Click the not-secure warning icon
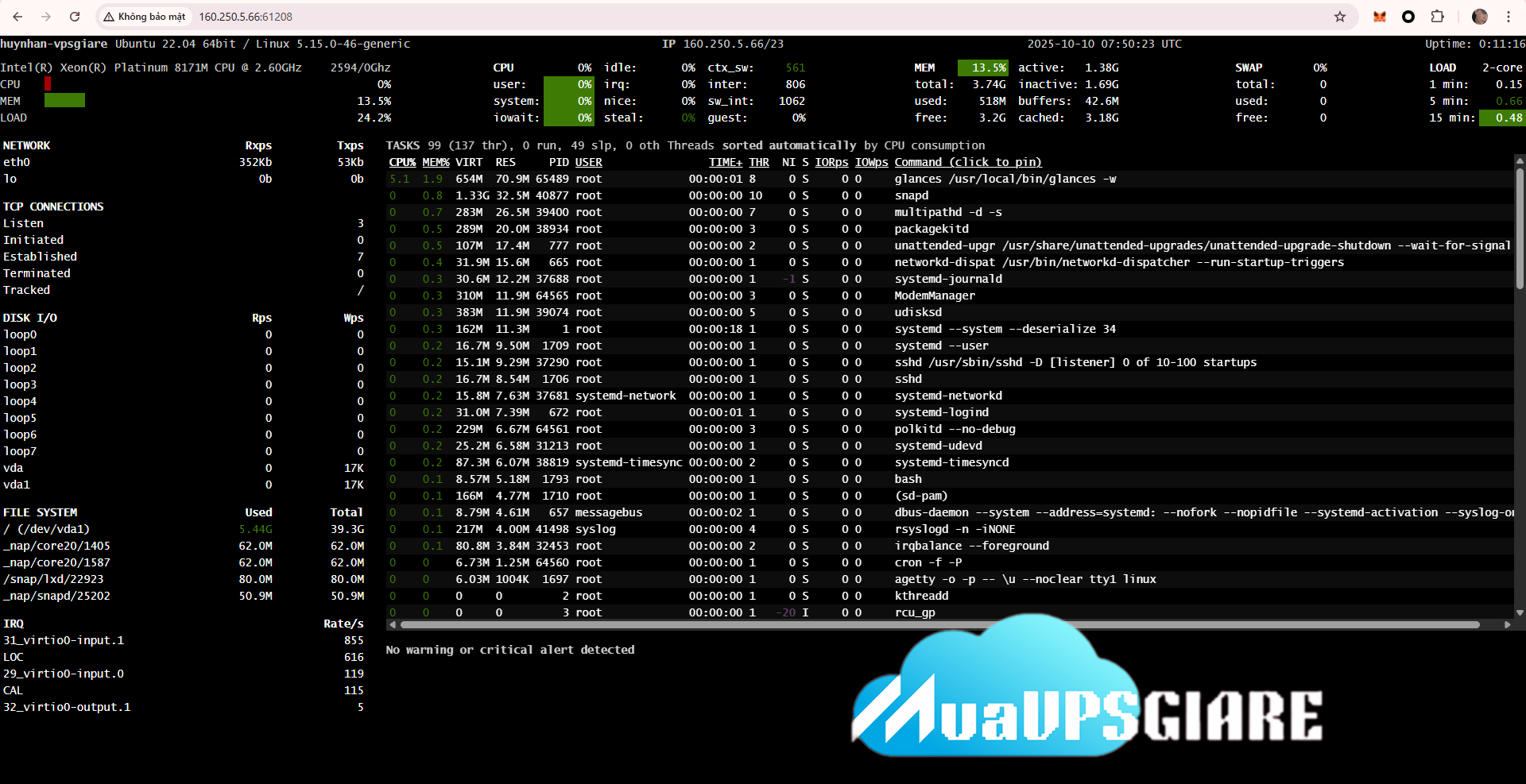Screen dimensions: 1526x784 (109, 17)
